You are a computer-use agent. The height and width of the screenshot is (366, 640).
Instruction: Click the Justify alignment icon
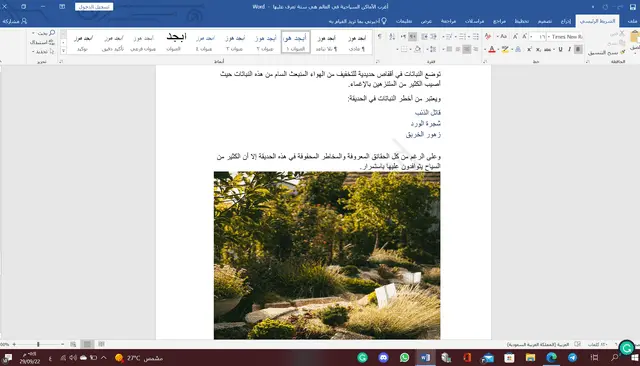point(449,49)
